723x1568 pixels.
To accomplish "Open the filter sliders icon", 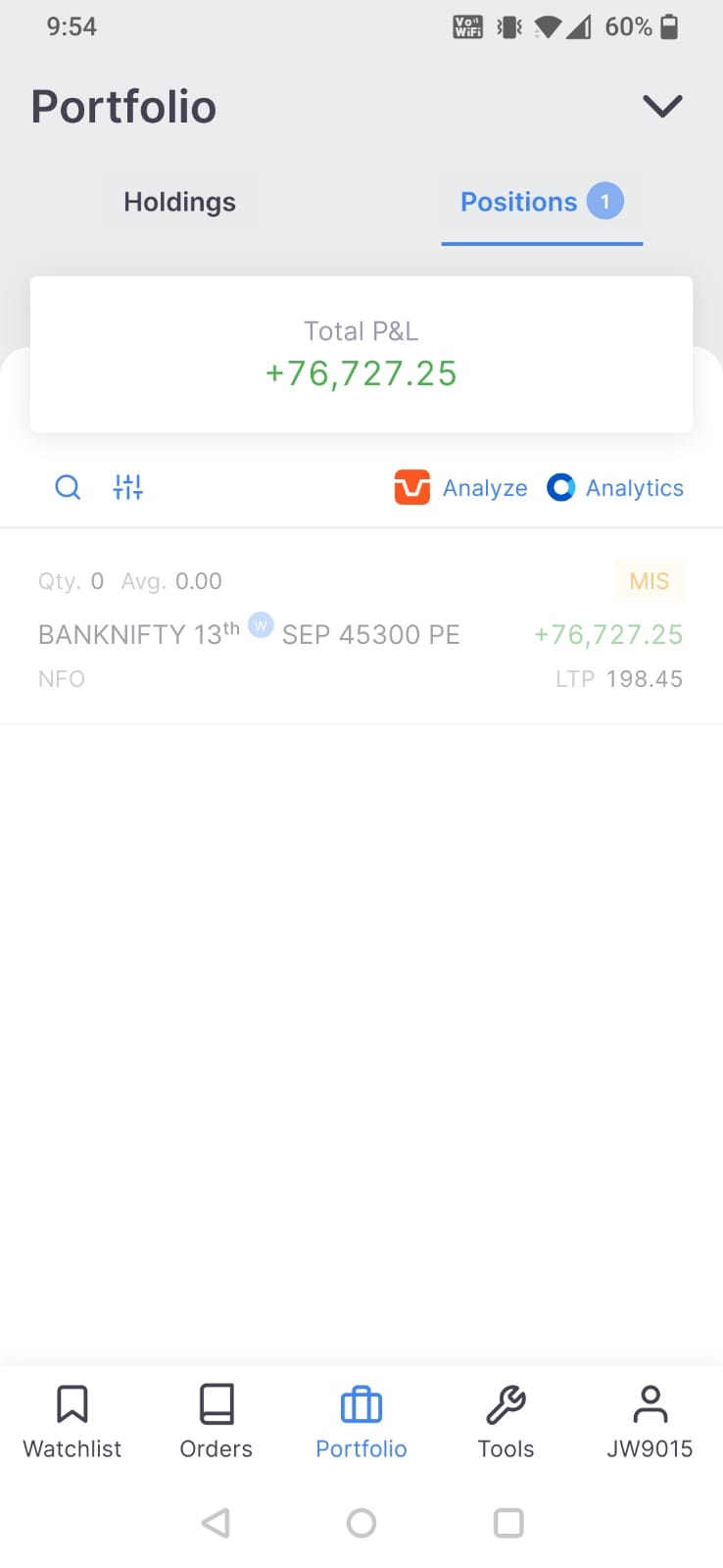I will tap(128, 487).
